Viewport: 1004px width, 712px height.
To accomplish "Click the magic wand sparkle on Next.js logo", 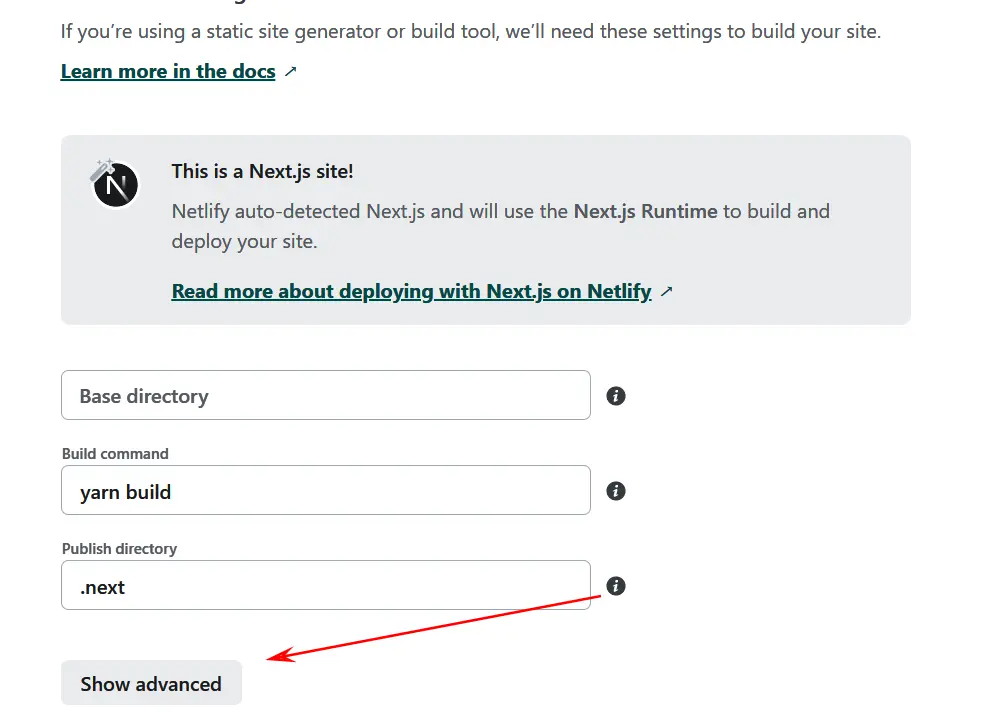I will pos(99,168).
